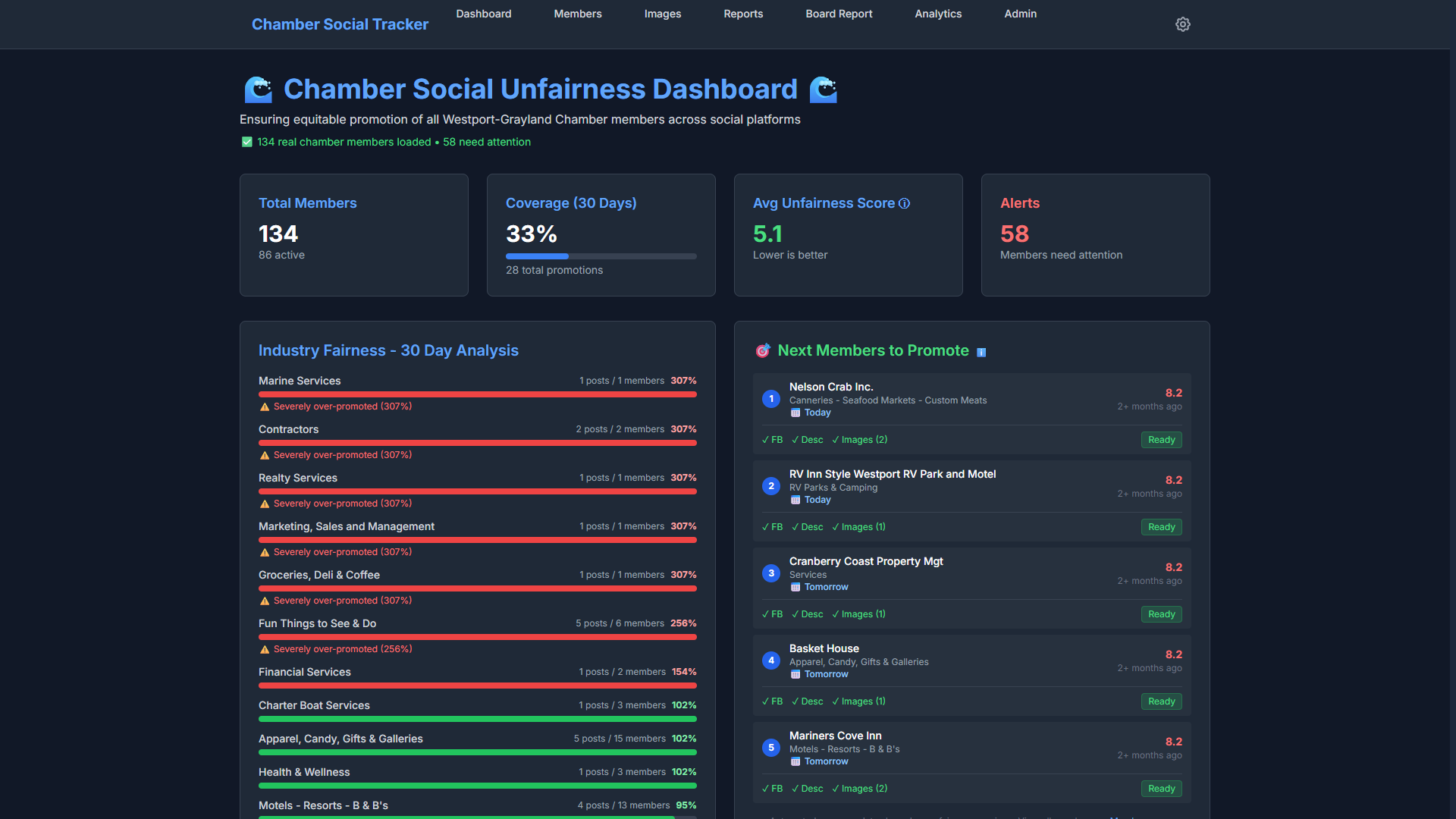Screen dimensions: 1456x819
Task: Click the Financial Services red fairness bar
Action: pos(478,686)
